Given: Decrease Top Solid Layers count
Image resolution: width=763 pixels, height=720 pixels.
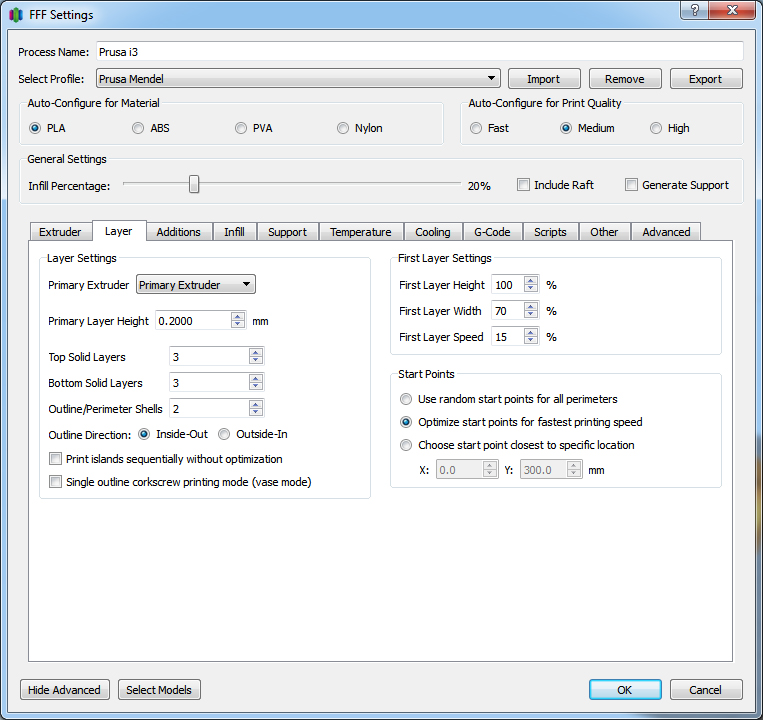Looking at the screenshot, I should [256, 360].
